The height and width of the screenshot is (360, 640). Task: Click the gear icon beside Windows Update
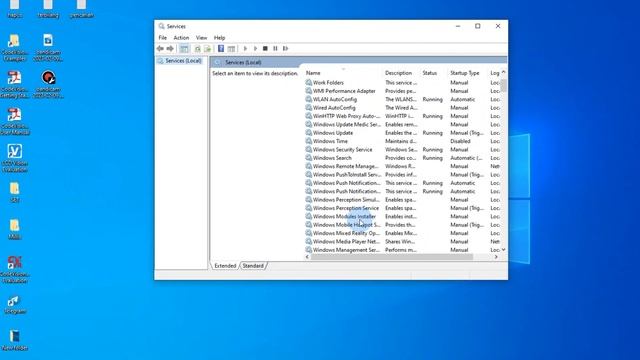coord(309,133)
